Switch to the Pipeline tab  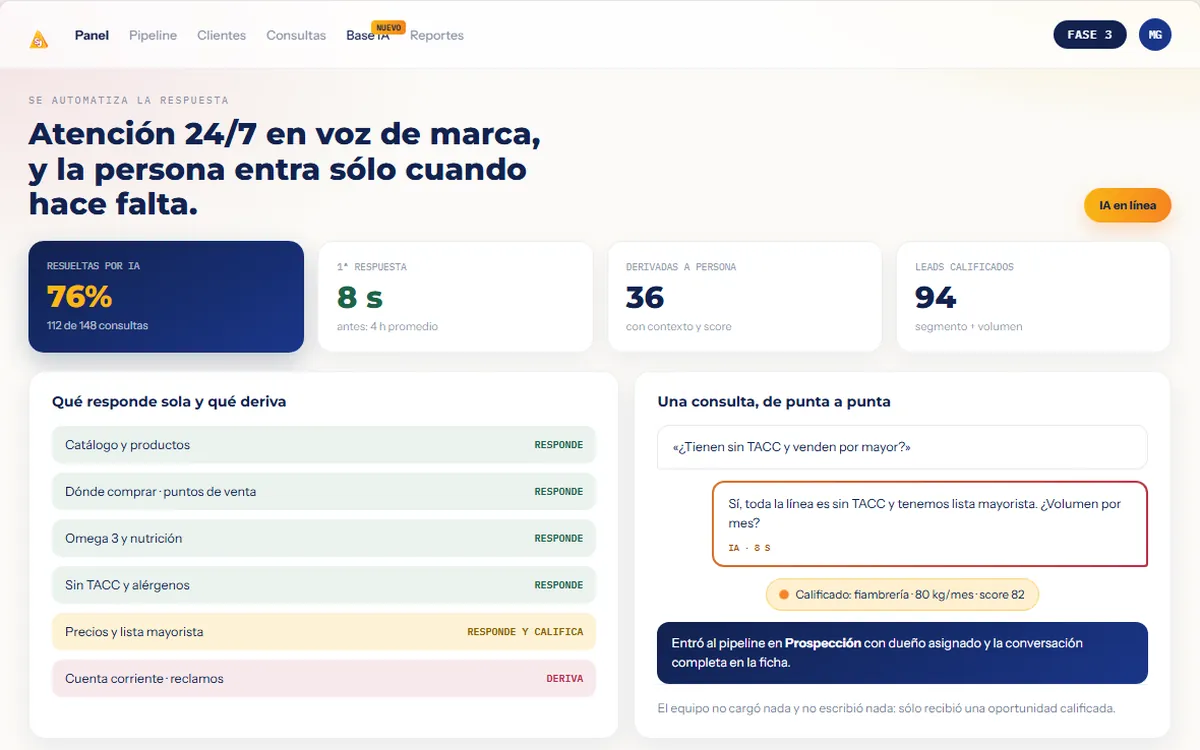click(x=153, y=35)
